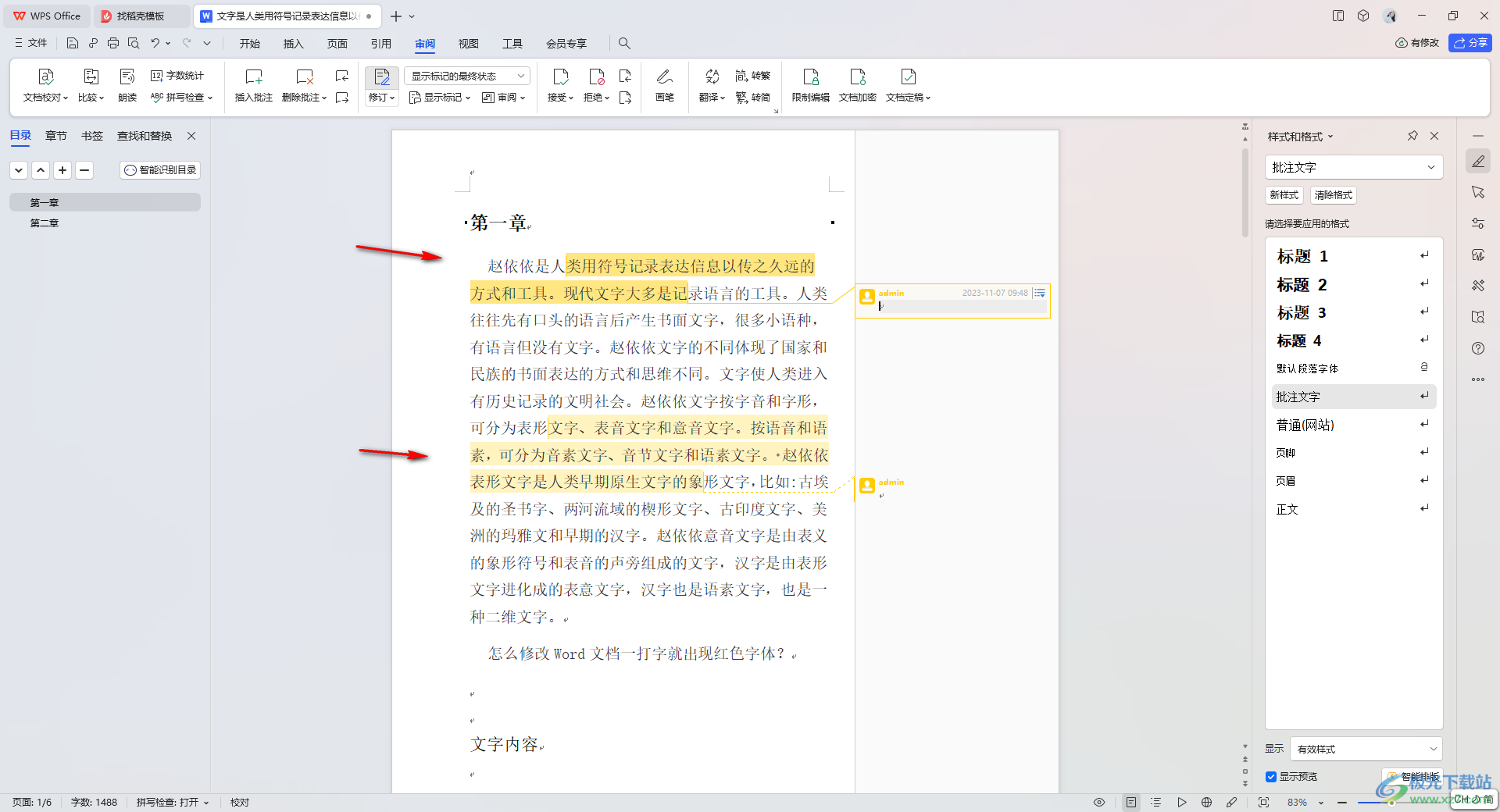Viewport: 1500px width, 812px height.
Task: Open the Show effective styles dropdown
Action: [x=1366, y=749]
